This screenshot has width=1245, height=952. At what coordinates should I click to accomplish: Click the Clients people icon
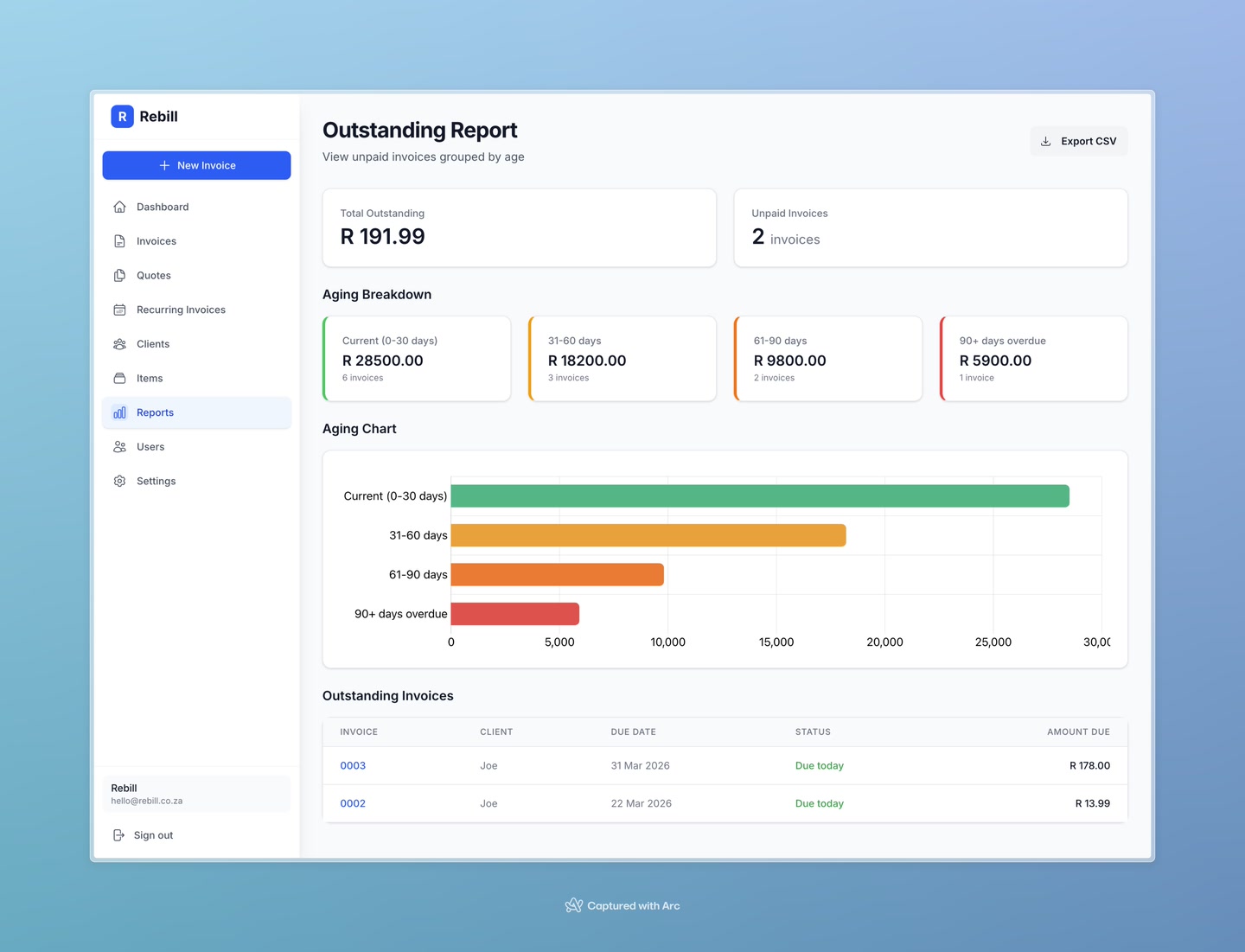point(119,344)
